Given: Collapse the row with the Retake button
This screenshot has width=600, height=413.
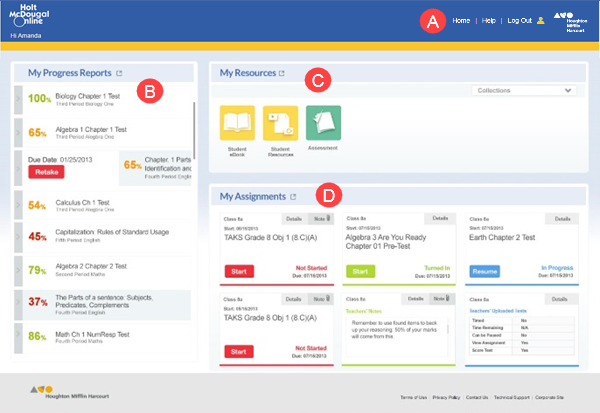Looking at the screenshot, I should coord(18,168).
